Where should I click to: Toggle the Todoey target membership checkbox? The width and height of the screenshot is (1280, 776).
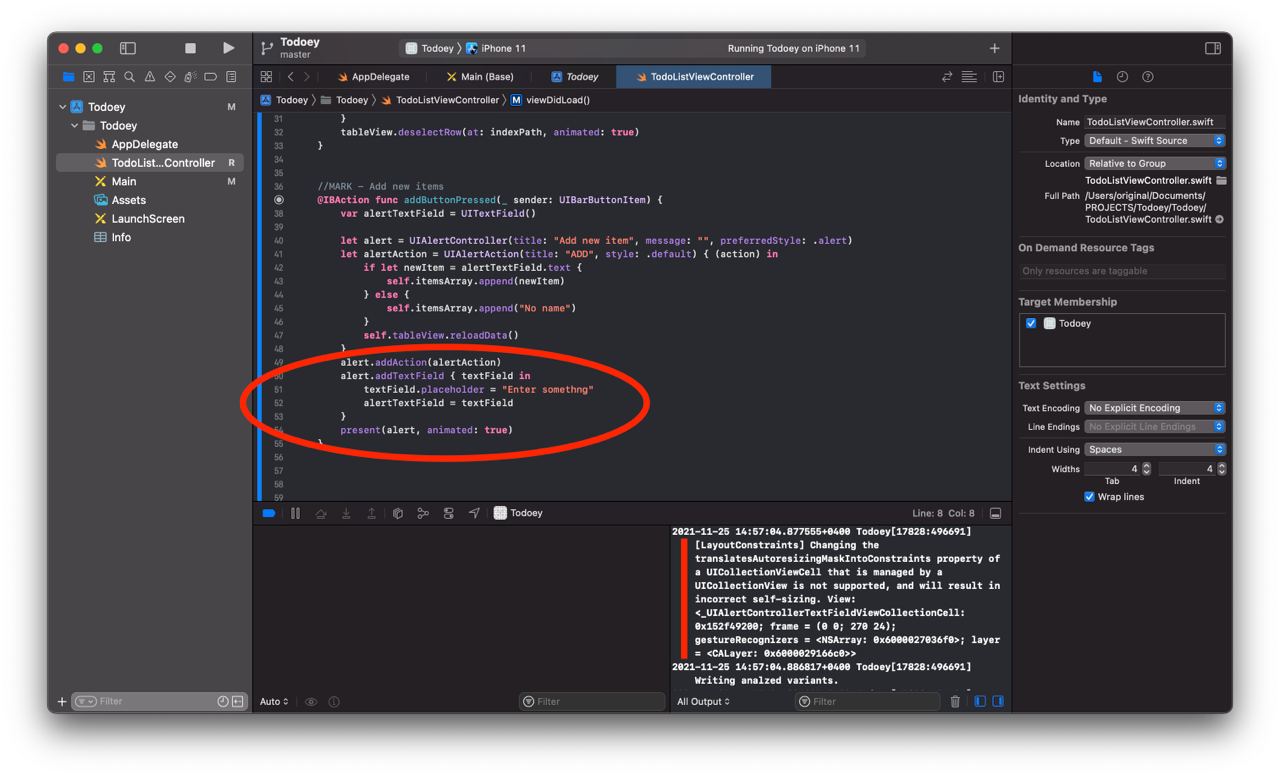(x=1031, y=324)
